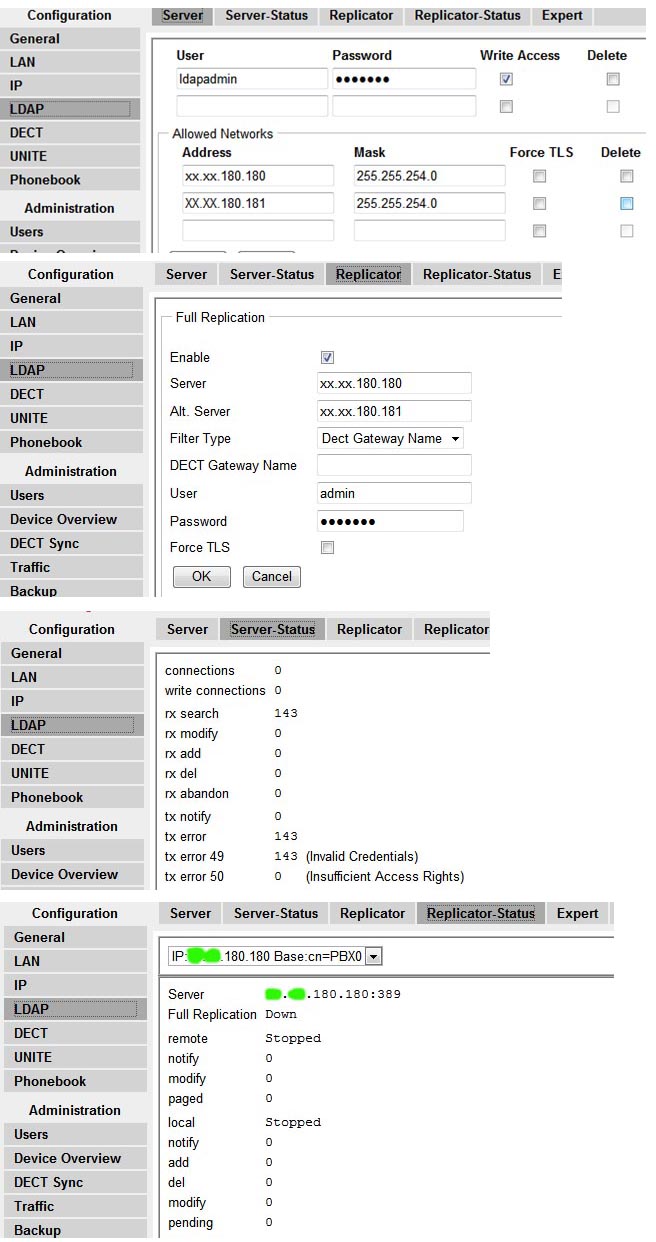On the Server page sidebar, open General

pyautogui.click(x=70, y=38)
